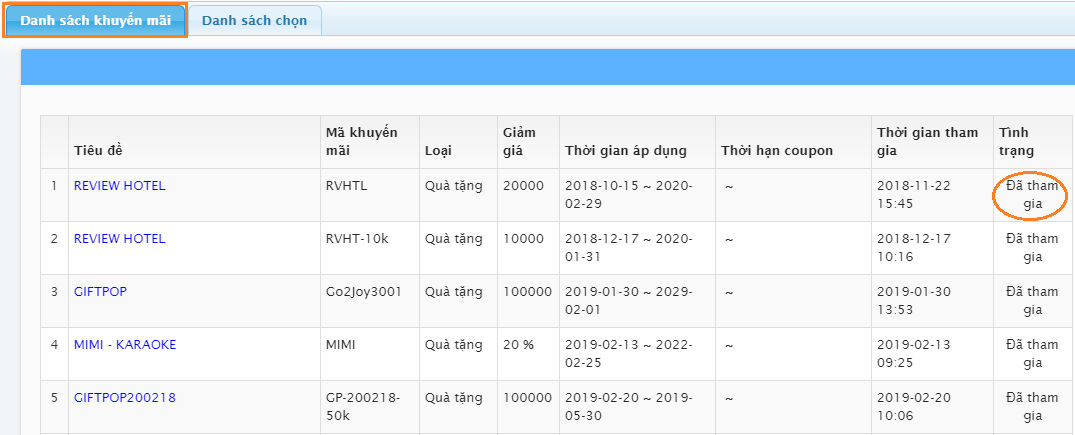
Task: Click date range 2019-02-20 ~ 2019-05-30
Action: (x=629, y=406)
